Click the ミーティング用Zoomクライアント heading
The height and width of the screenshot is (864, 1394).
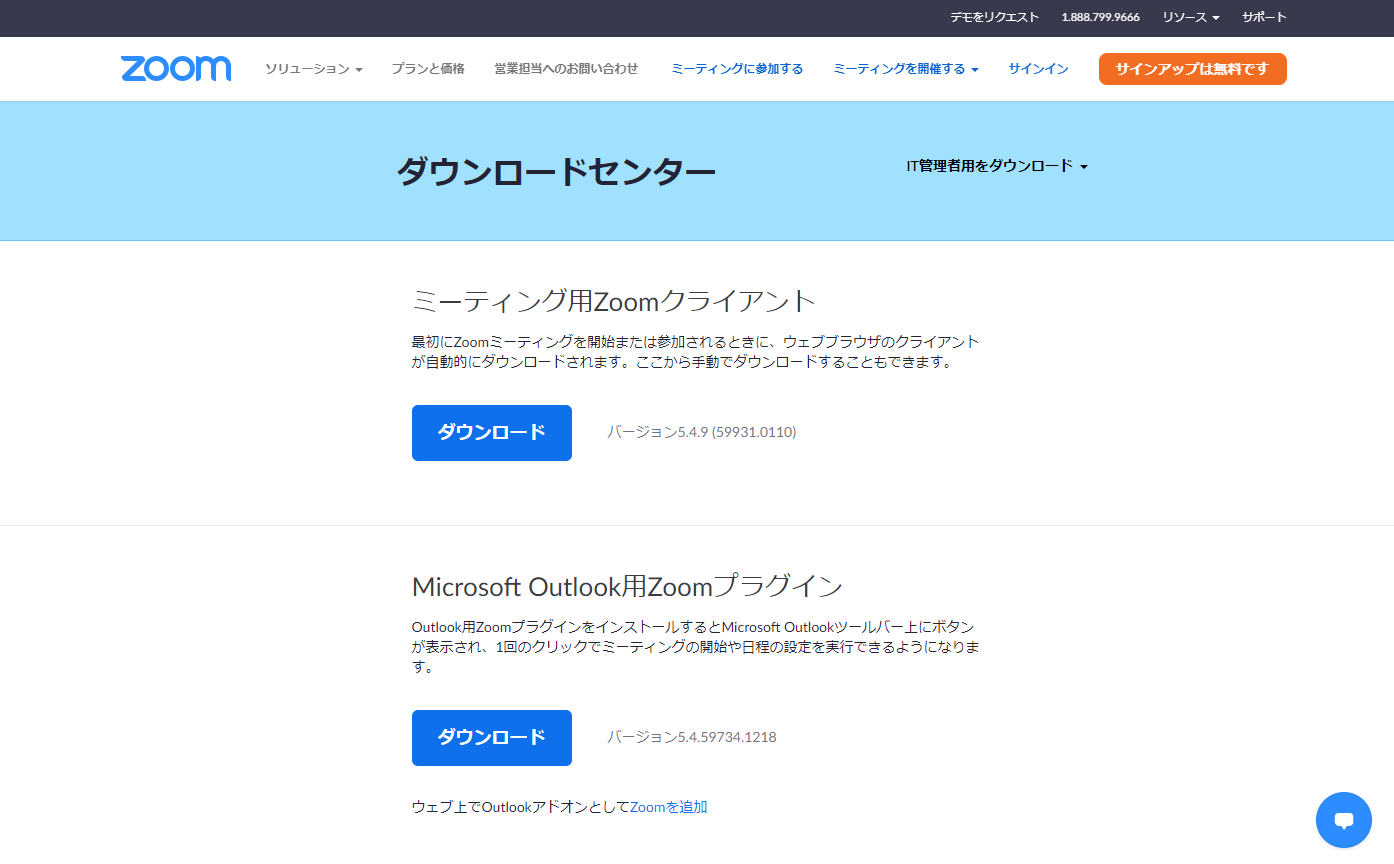(x=614, y=301)
